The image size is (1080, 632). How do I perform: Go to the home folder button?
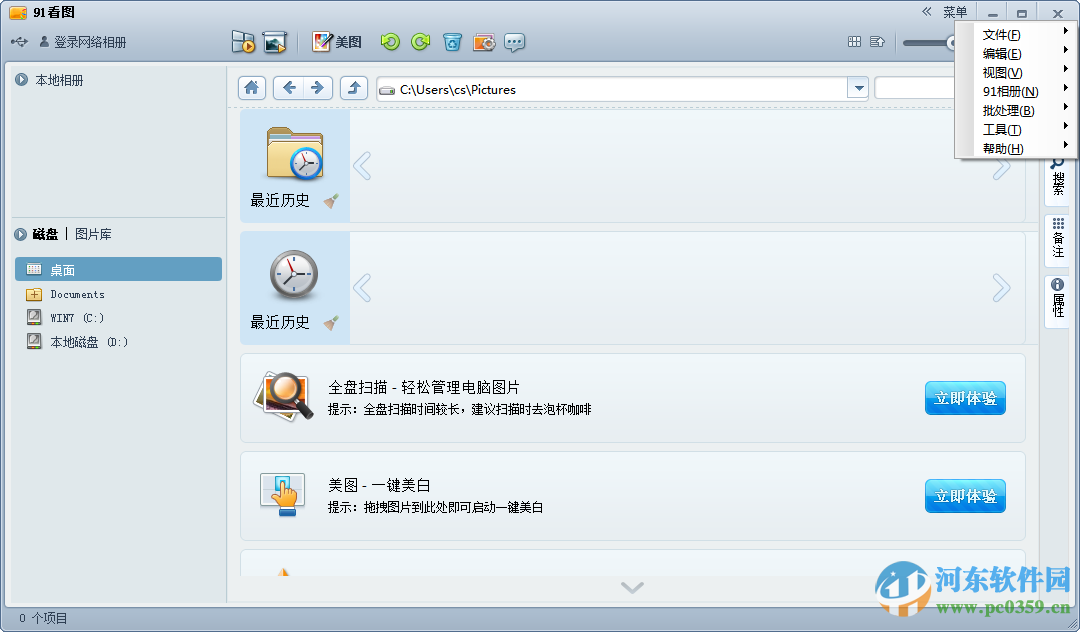[x=251, y=88]
